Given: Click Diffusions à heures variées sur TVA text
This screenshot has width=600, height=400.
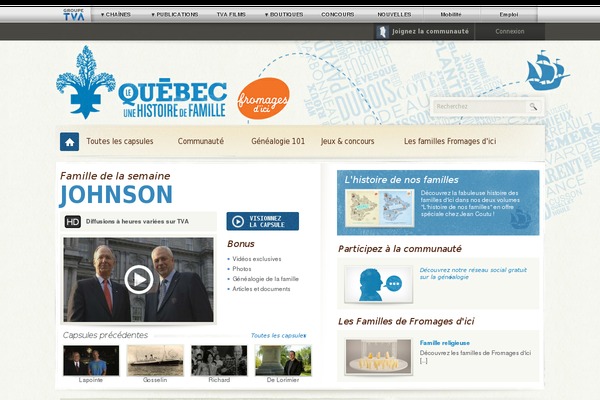Looking at the screenshot, I should pos(137,222).
